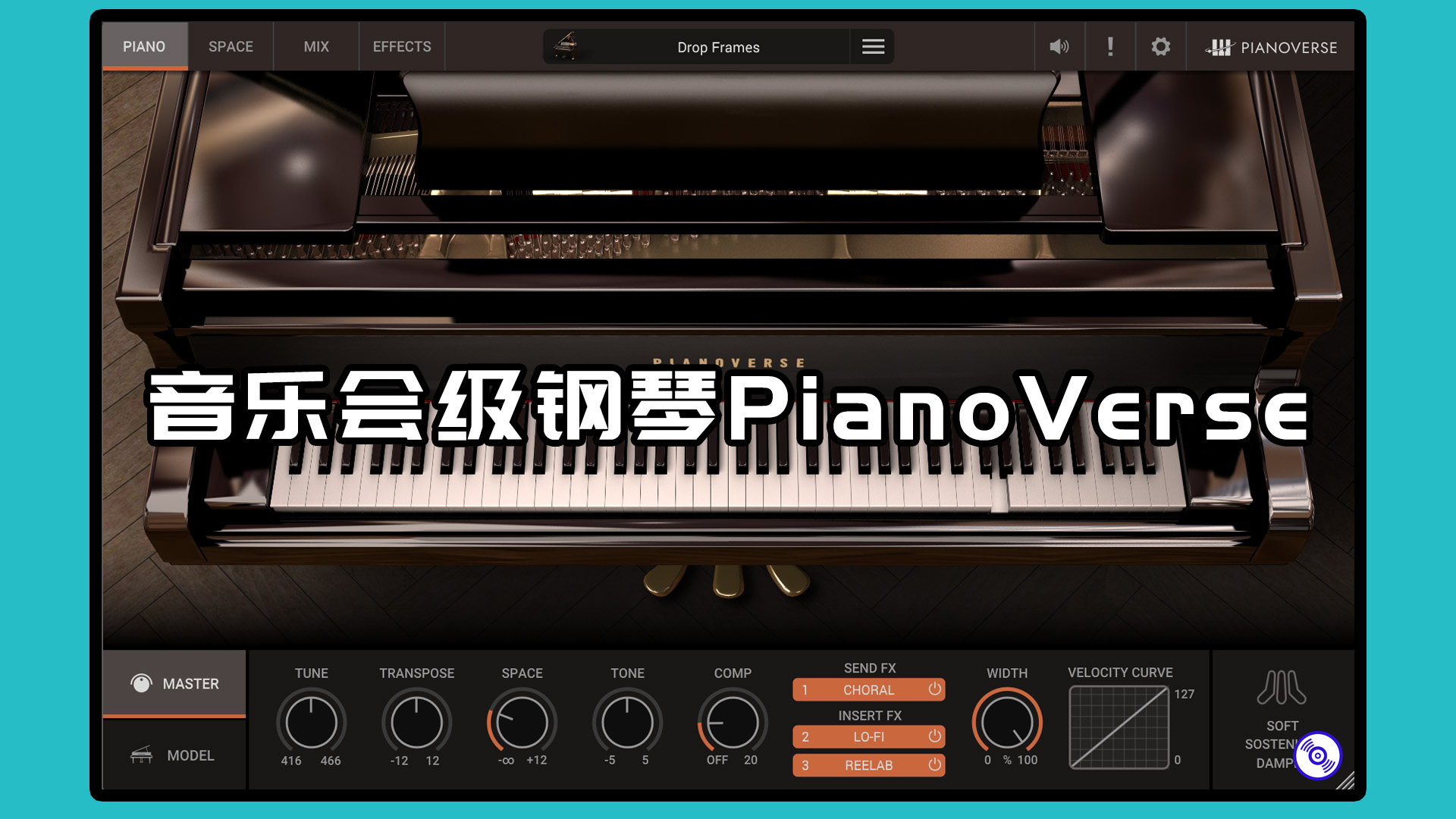Toggle the REELAB insert FX power
Image resolution: width=1456 pixels, height=819 pixels.
pyautogui.click(x=930, y=765)
